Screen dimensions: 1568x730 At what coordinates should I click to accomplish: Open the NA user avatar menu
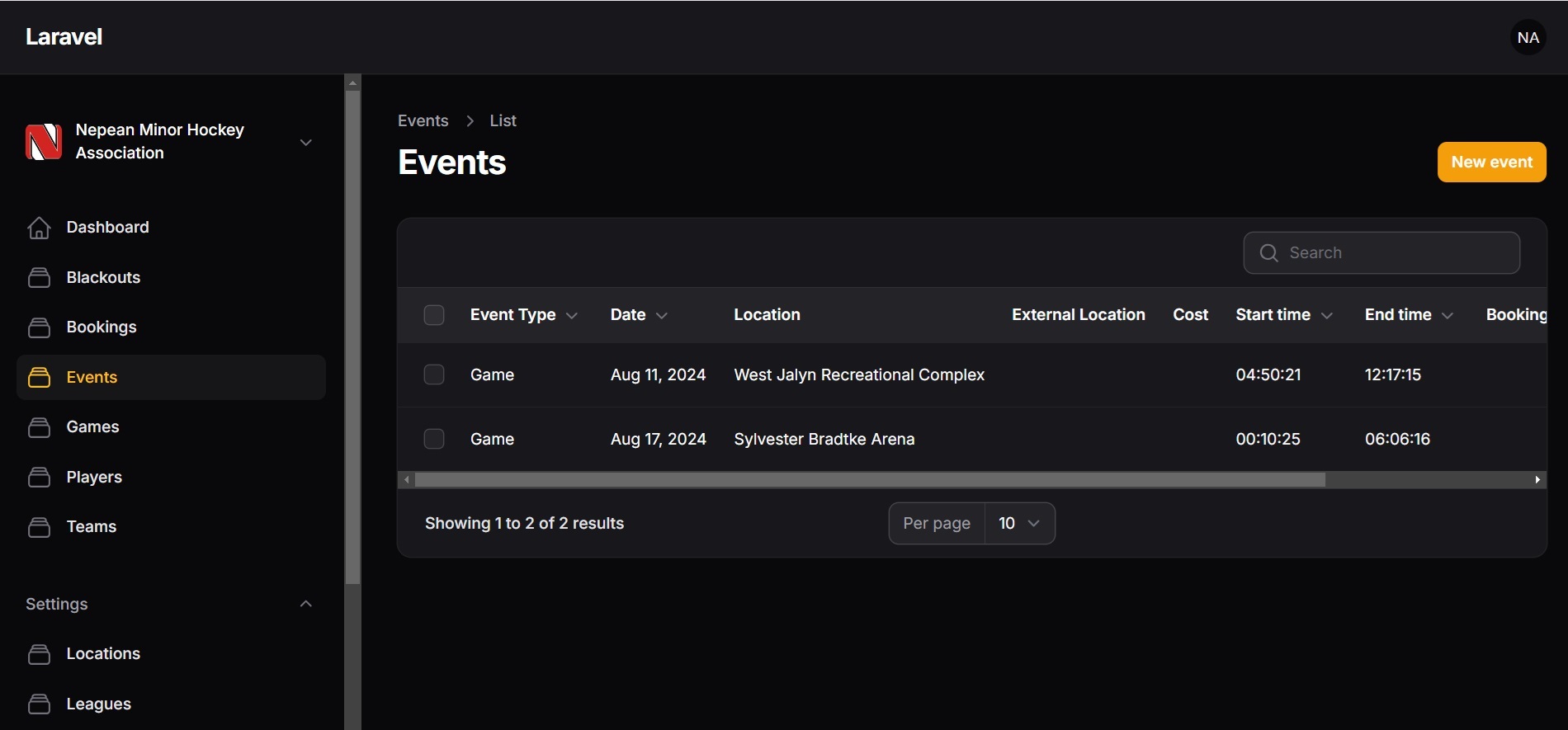tap(1528, 38)
